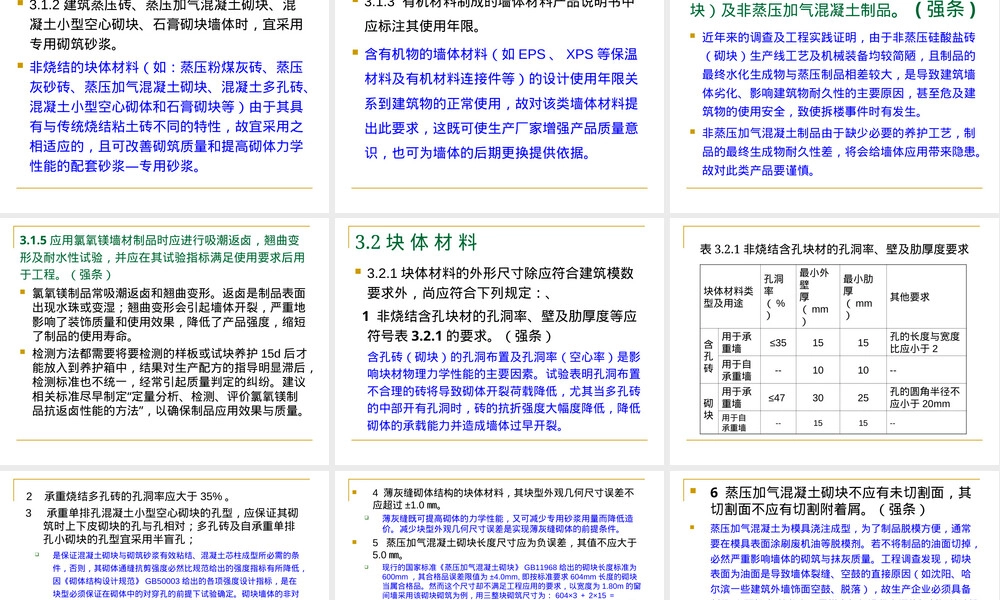Open the slide 3.1.5 氯氧镁墙材制品
The height and width of the screenshot is (600, 1000).
164,341
